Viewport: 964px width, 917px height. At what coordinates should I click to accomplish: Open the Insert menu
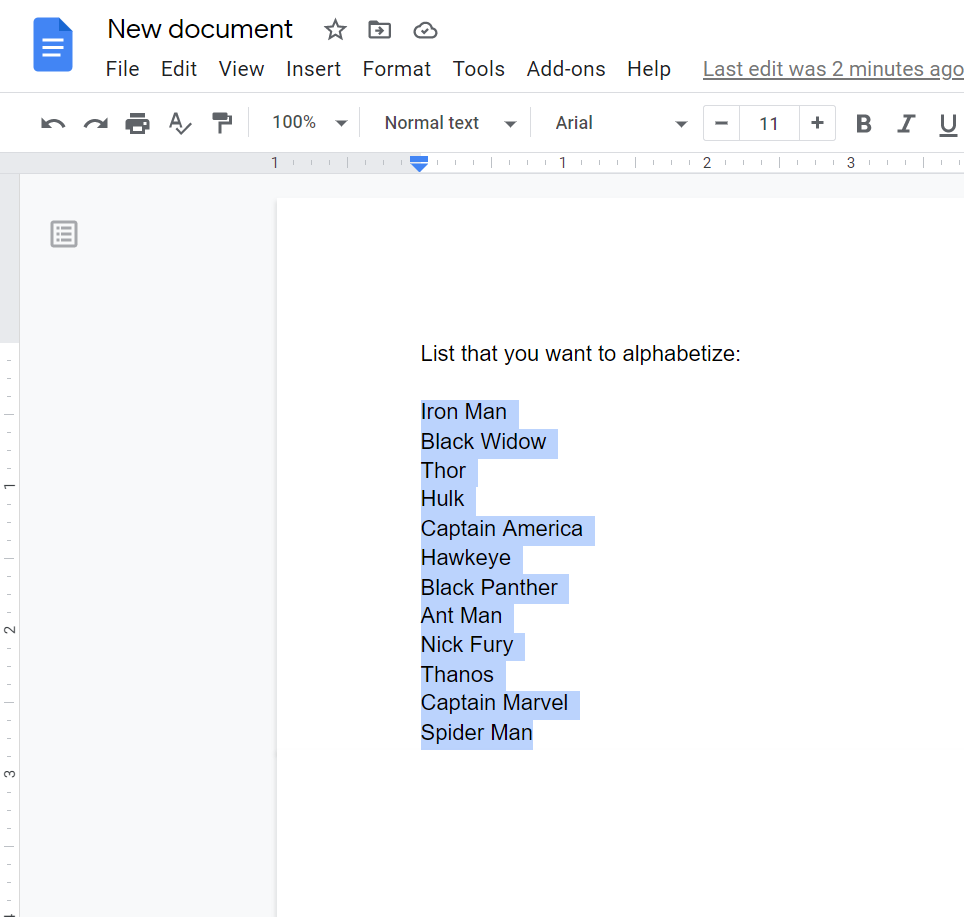click(314, 69)
